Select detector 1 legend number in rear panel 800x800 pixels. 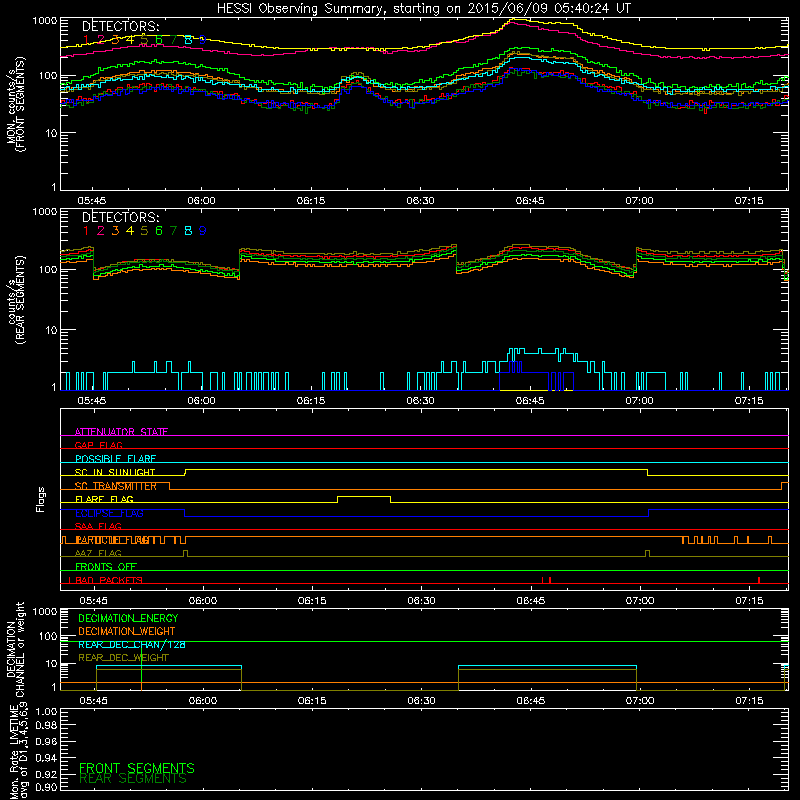[86, 231]
